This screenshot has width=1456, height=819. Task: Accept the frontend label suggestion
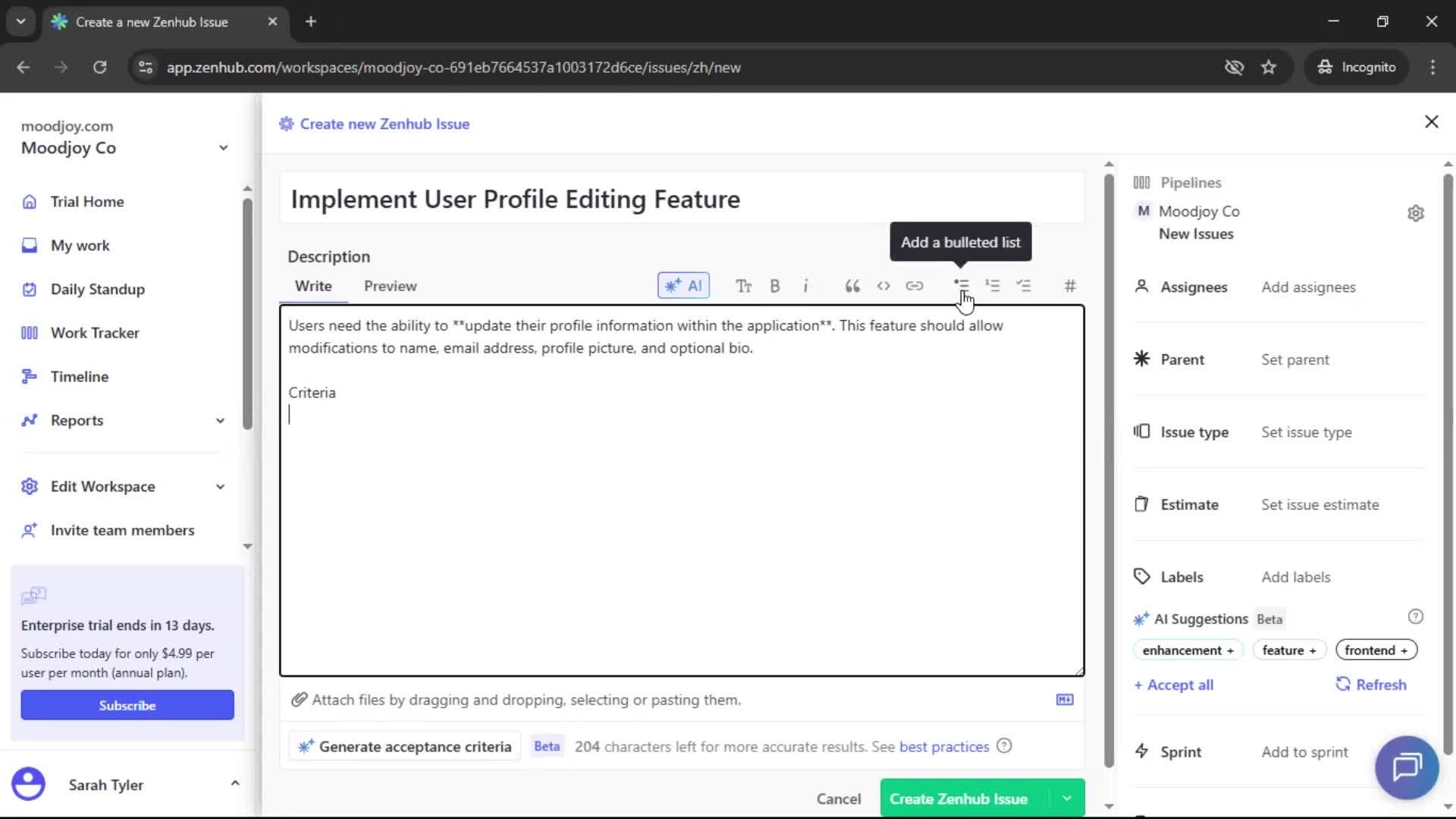click(x=1375, y=650)
